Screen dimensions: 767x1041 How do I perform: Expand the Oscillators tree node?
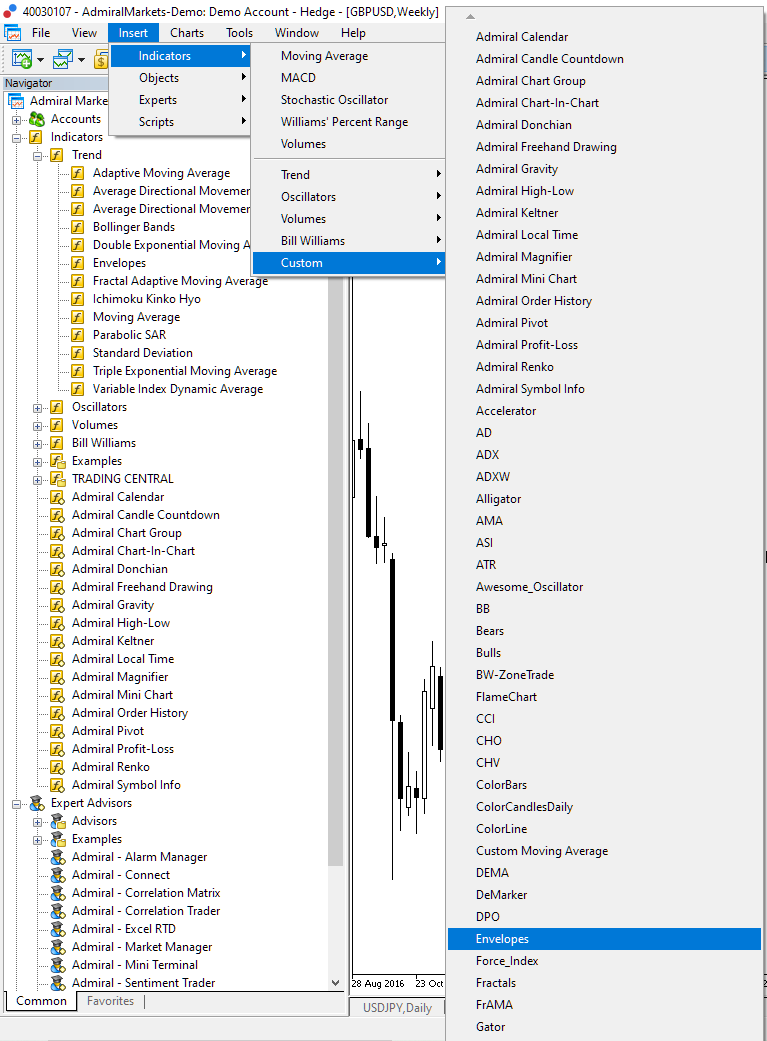point(38,408)
